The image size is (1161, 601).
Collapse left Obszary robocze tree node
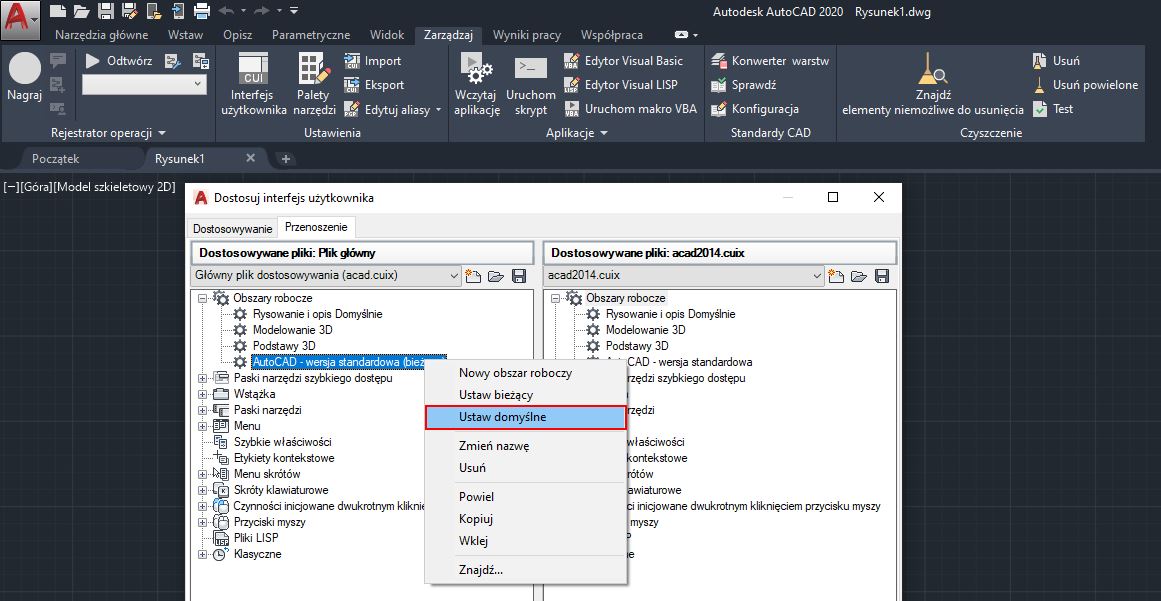click(202, 298)
